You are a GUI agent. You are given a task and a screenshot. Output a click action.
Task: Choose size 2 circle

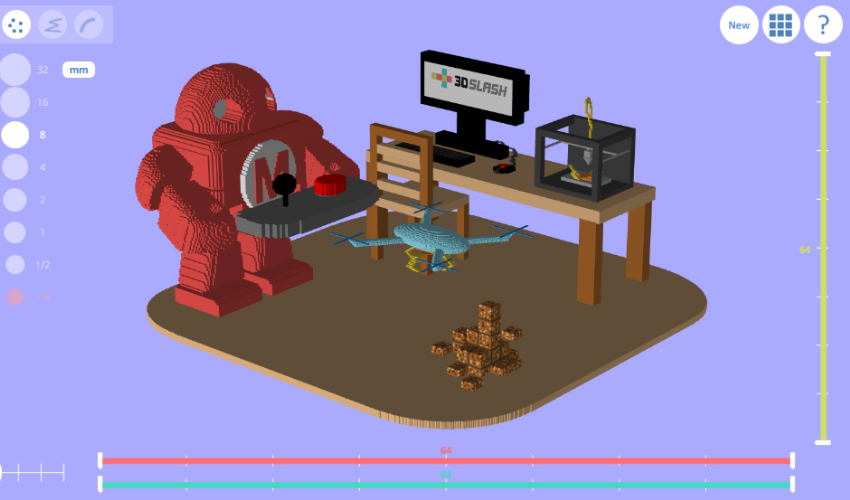click(15, 200)
